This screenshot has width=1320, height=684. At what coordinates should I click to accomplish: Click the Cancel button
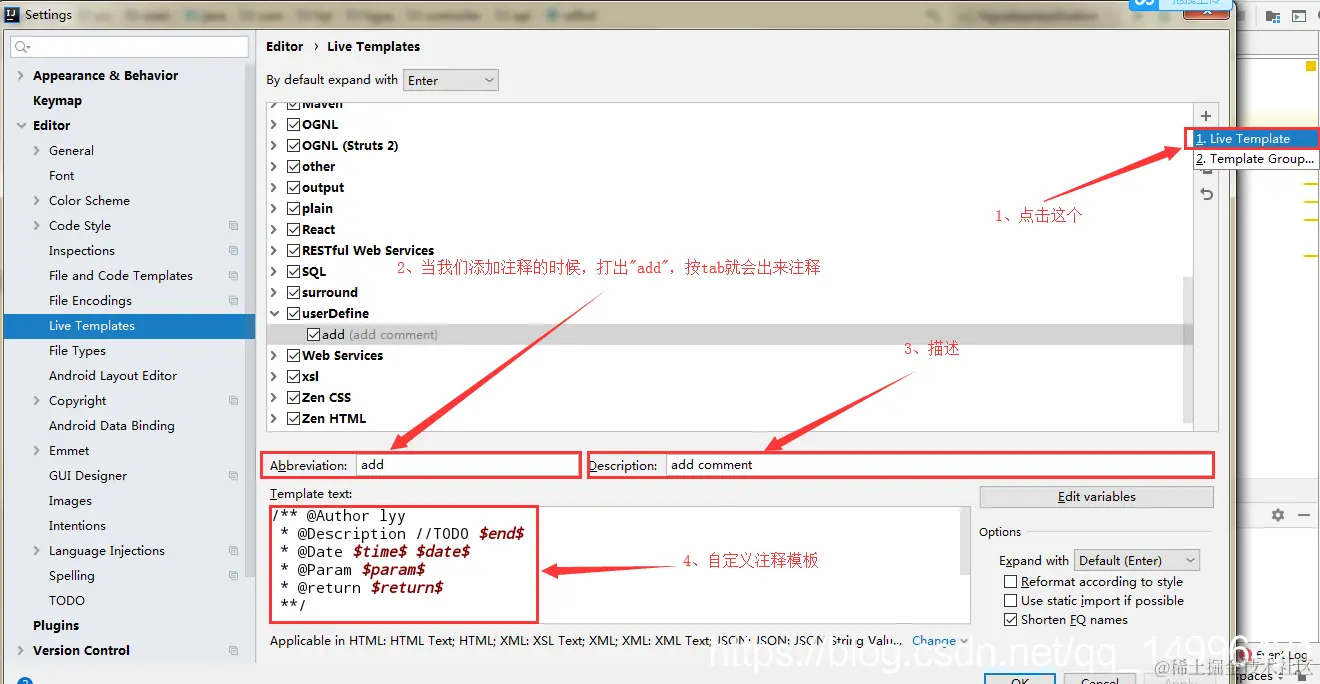[1100, 679]
